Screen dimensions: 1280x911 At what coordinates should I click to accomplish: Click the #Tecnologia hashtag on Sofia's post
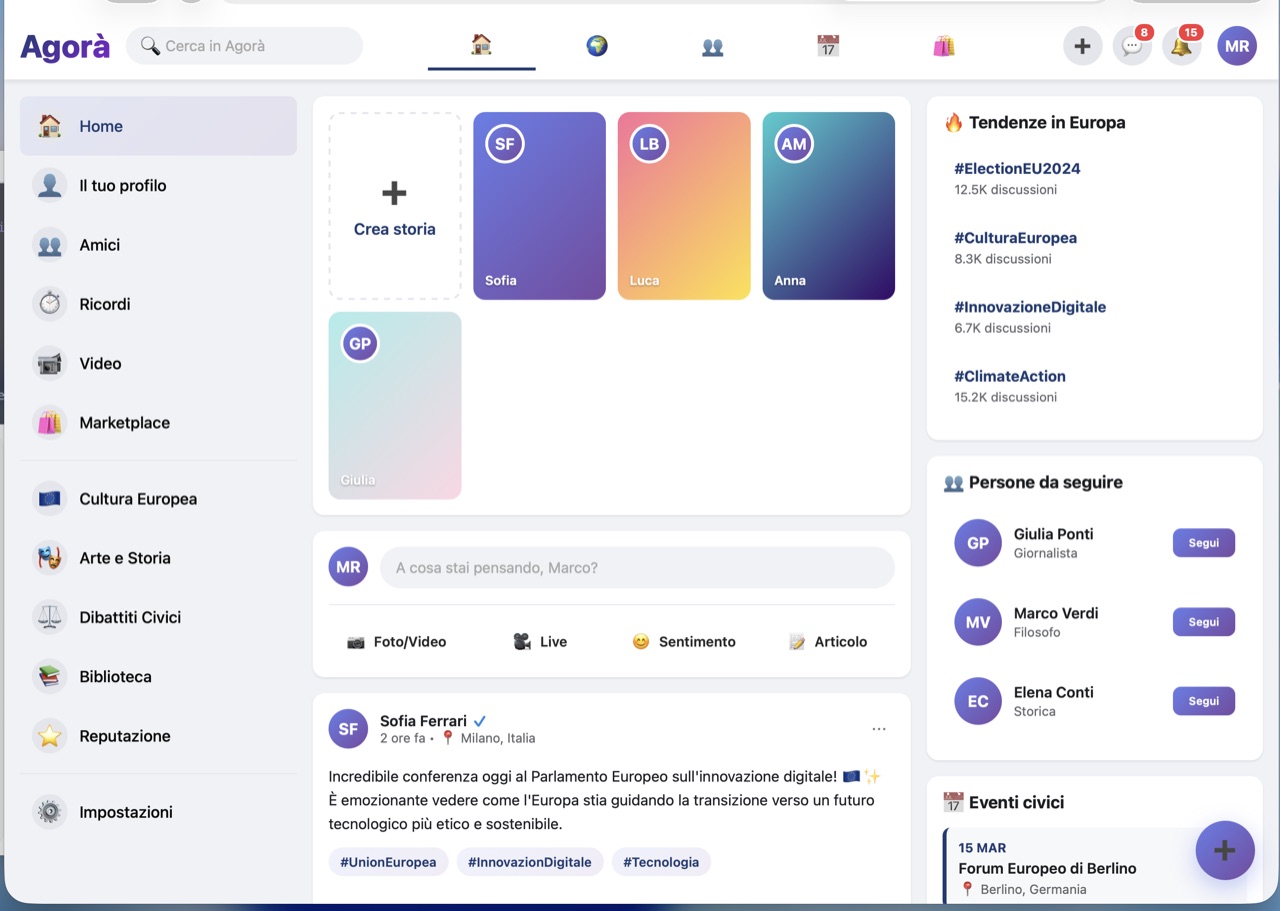(661, 862)
